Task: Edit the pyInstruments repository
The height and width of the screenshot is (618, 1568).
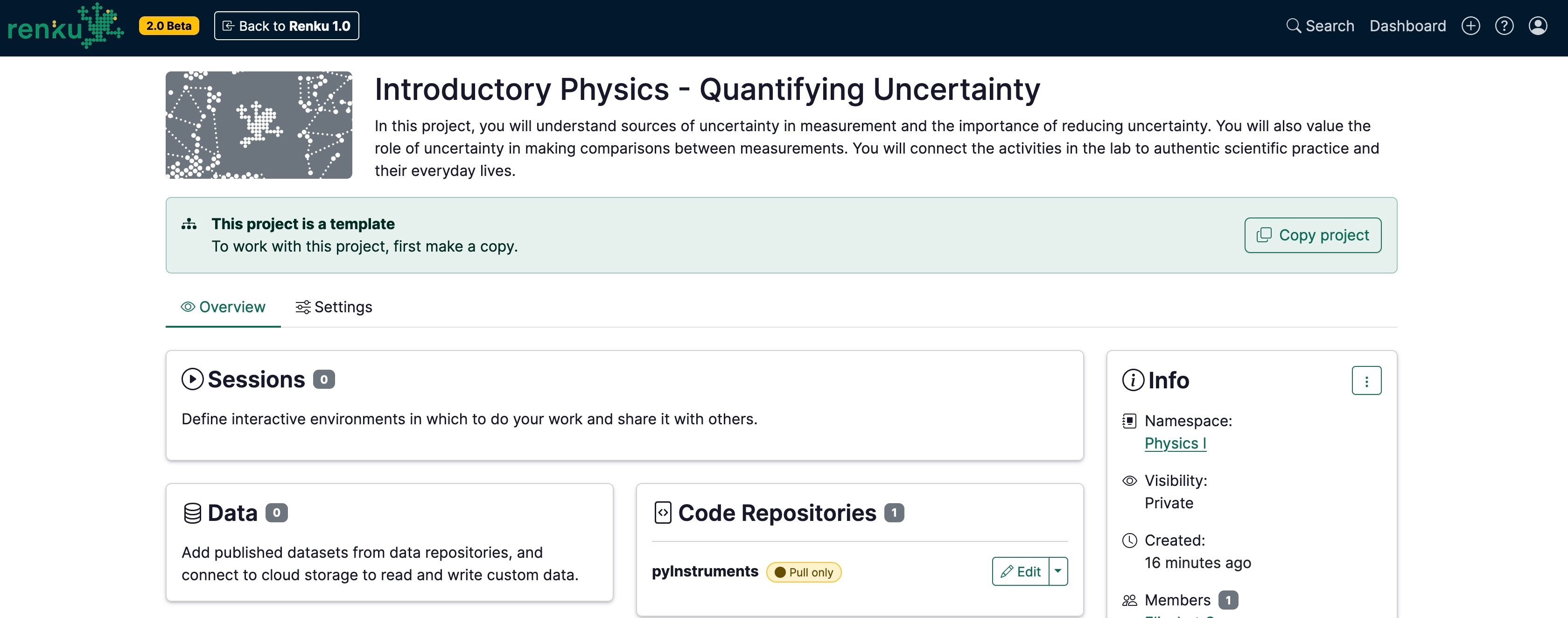Action: pos(1020,571)
